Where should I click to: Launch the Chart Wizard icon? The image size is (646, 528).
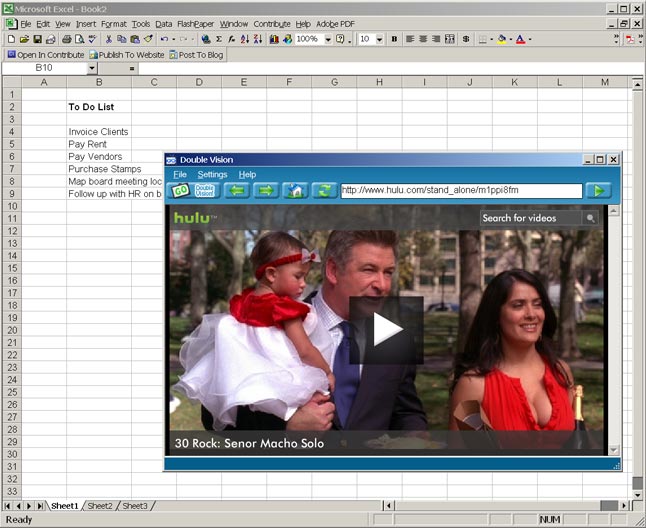(x=274, y=39)
